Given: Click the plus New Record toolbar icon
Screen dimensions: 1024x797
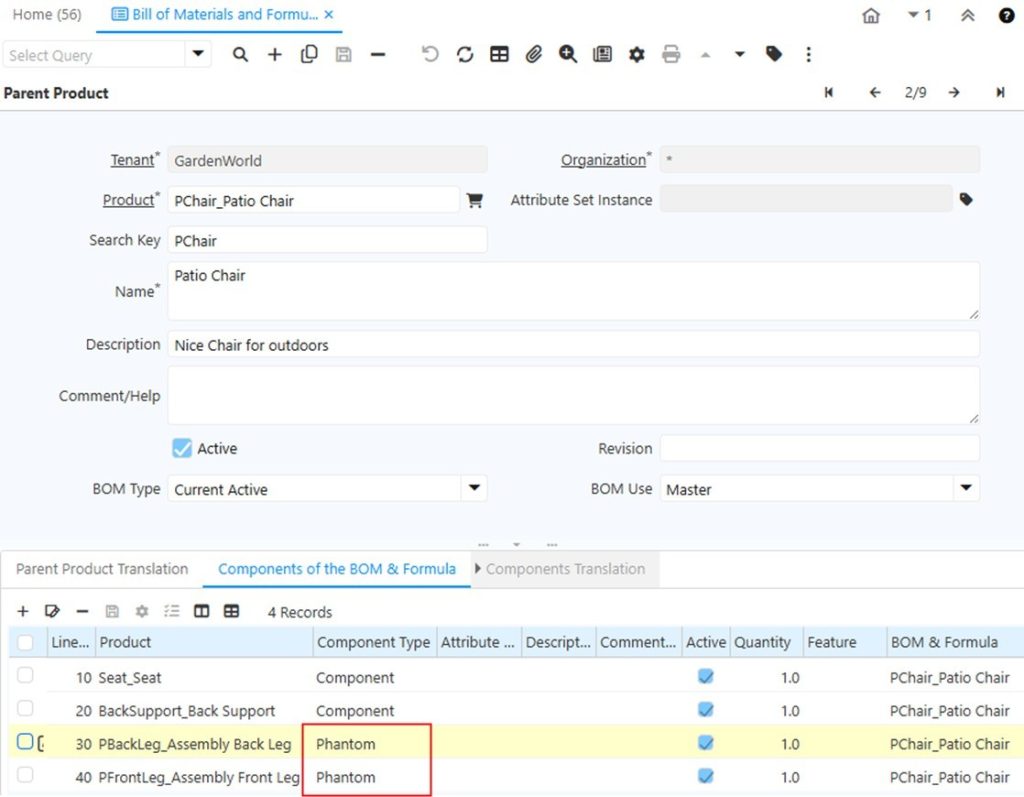Looking at the screenshot, I should click(x=274, y=55).
